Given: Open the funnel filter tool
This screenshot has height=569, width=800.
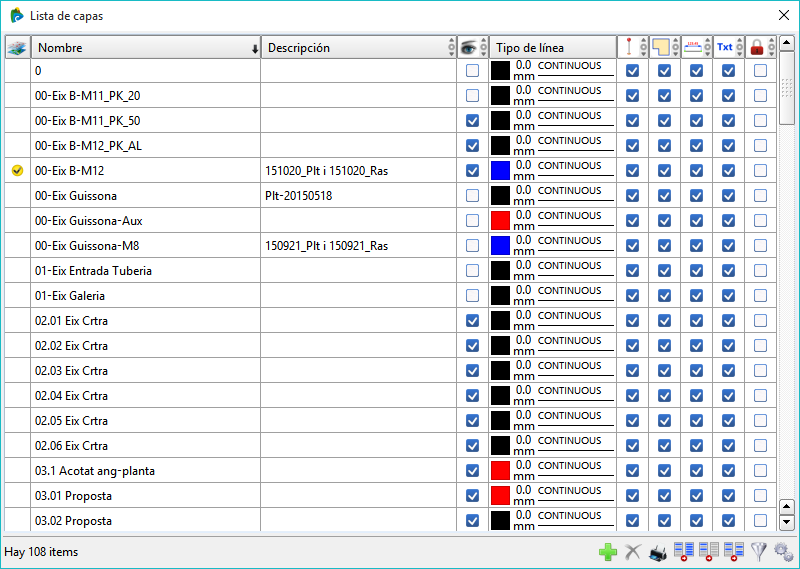Looking at the screenshot, I should pyautogui.click(x=759, y=552).
